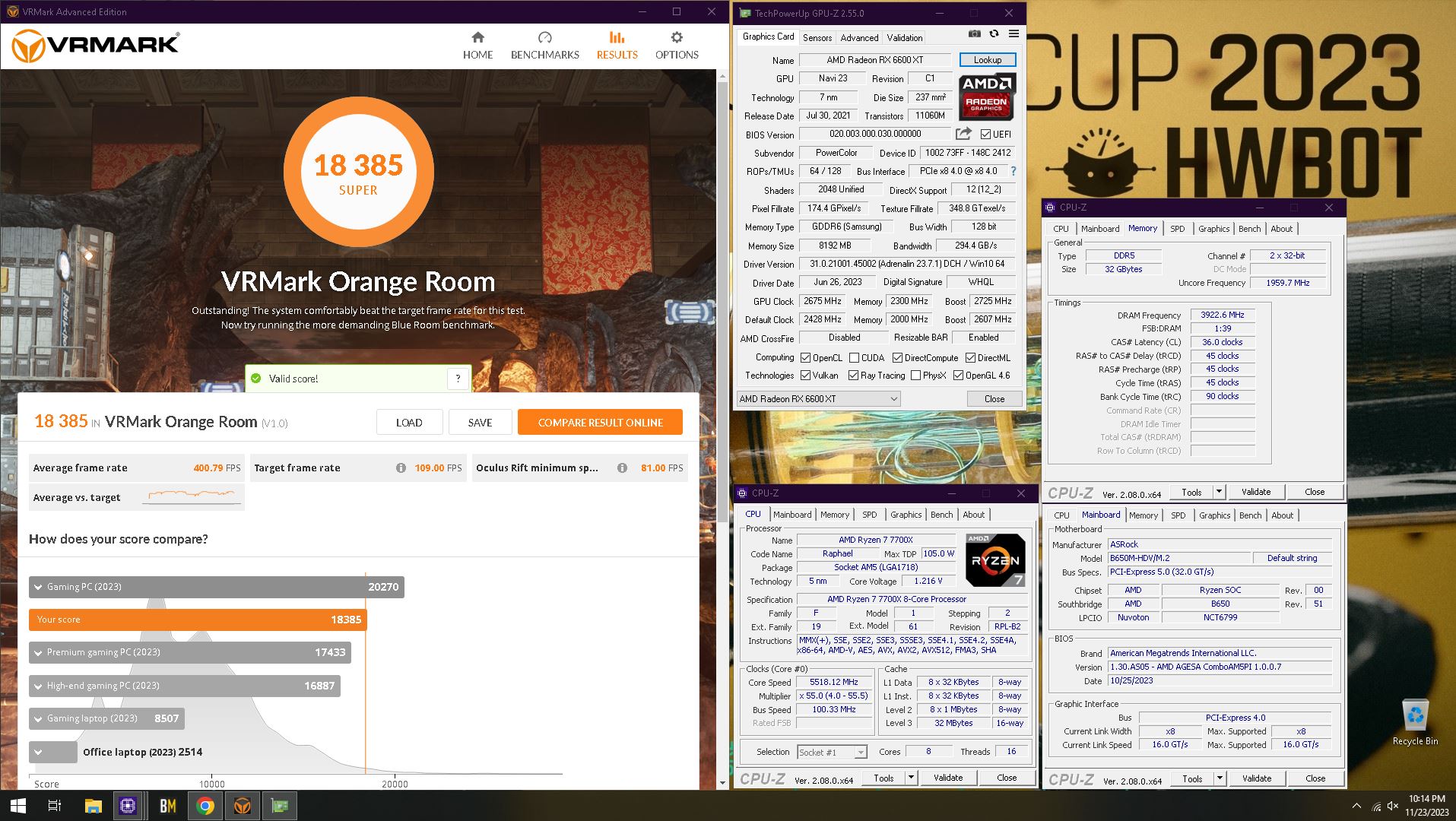Toggle the Vulkan checkbox
This screenshot has width=1456, height=821.
[x=805, y=376]
